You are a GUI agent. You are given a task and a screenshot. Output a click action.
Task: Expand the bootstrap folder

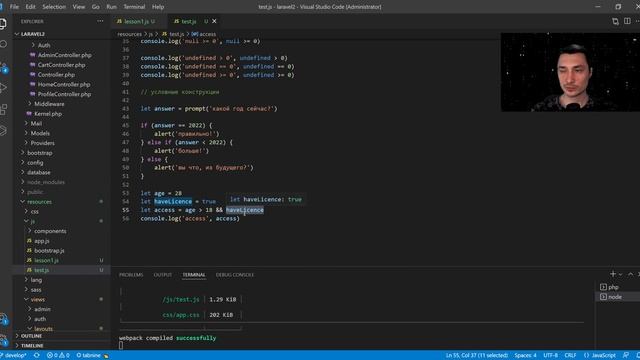(40, 153)
